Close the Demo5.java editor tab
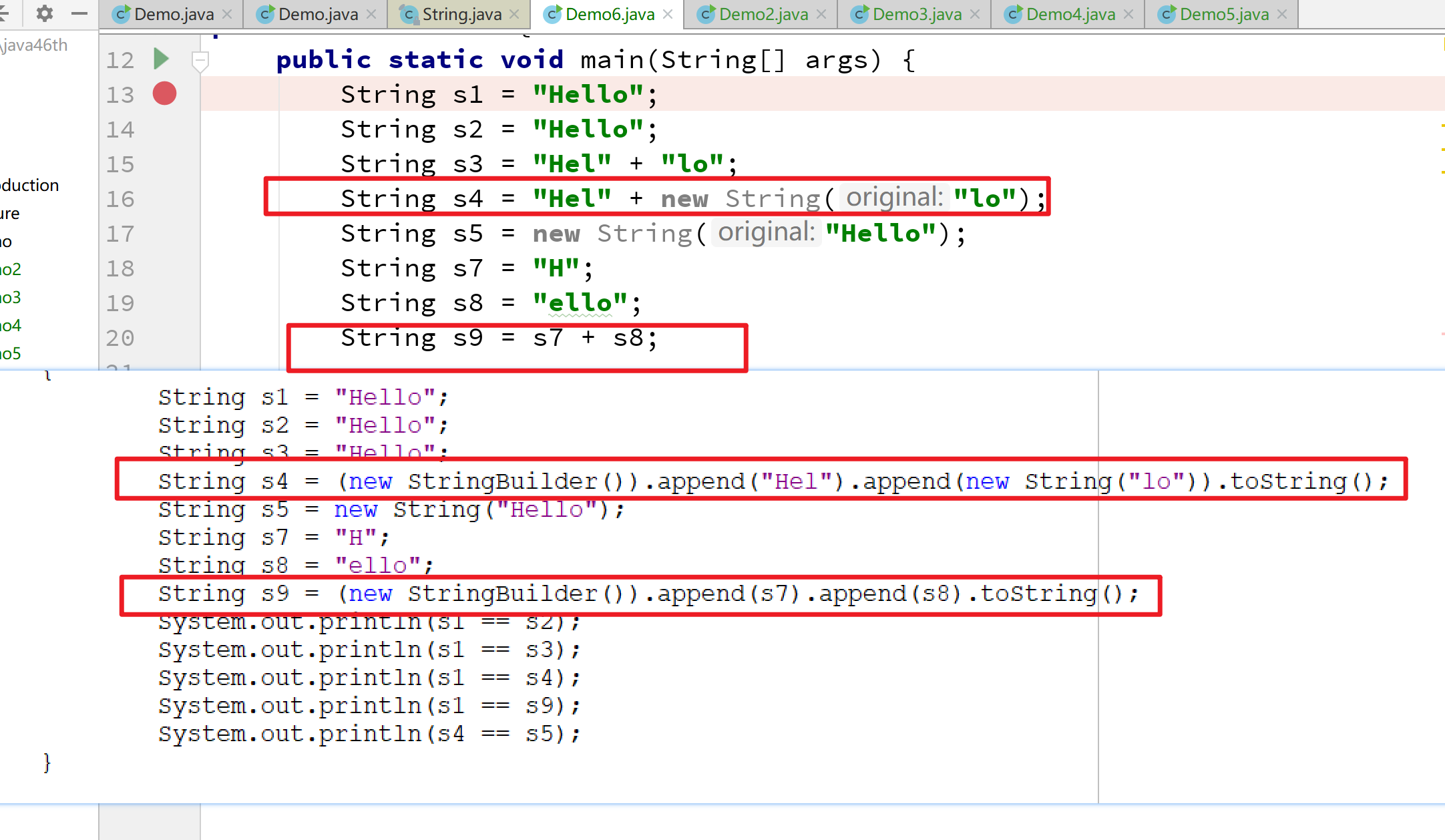The image size is (1445, 840). [x=1282, y=14]
